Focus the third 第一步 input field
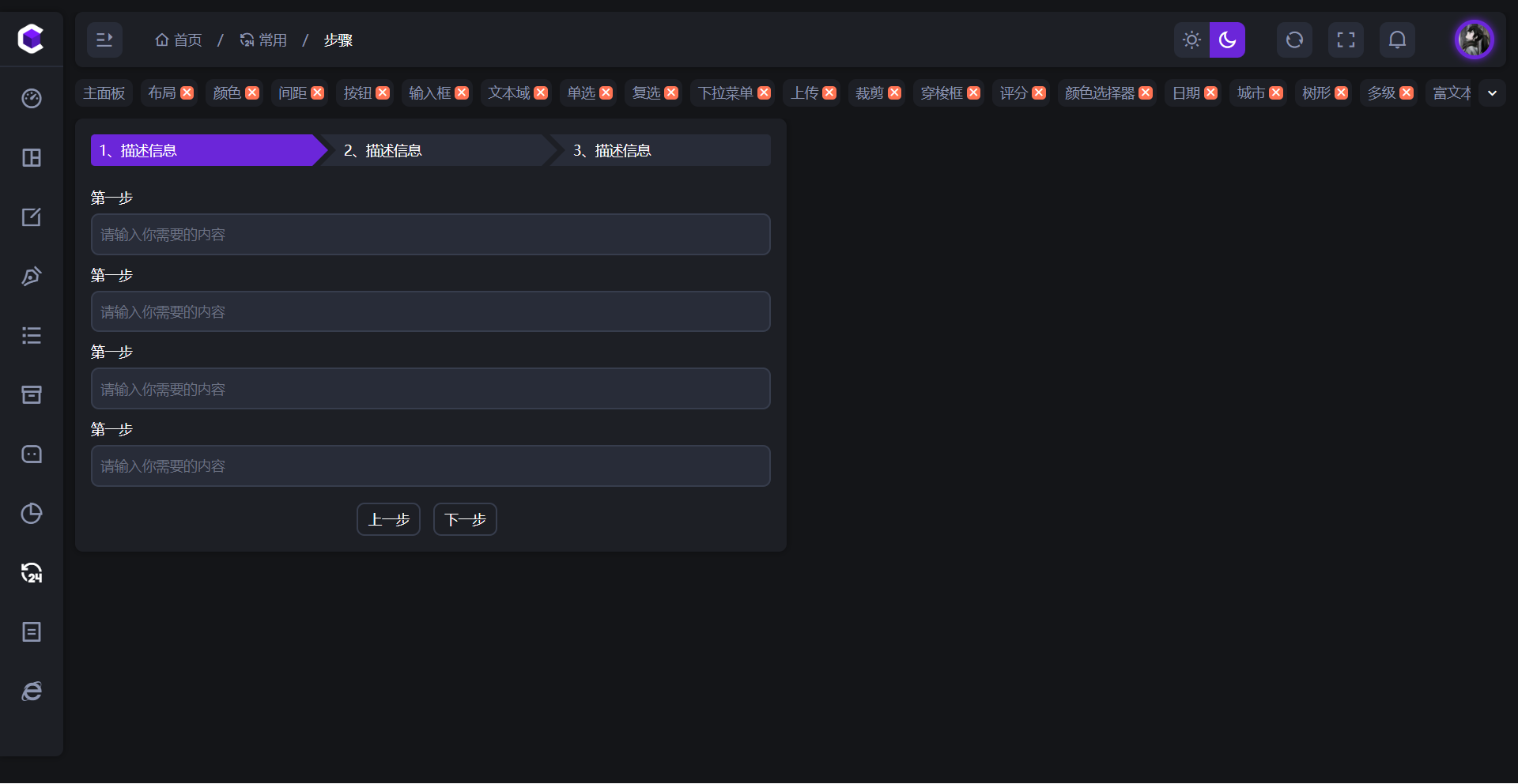This screenshot has height=784, width=1518. [431, 389]
